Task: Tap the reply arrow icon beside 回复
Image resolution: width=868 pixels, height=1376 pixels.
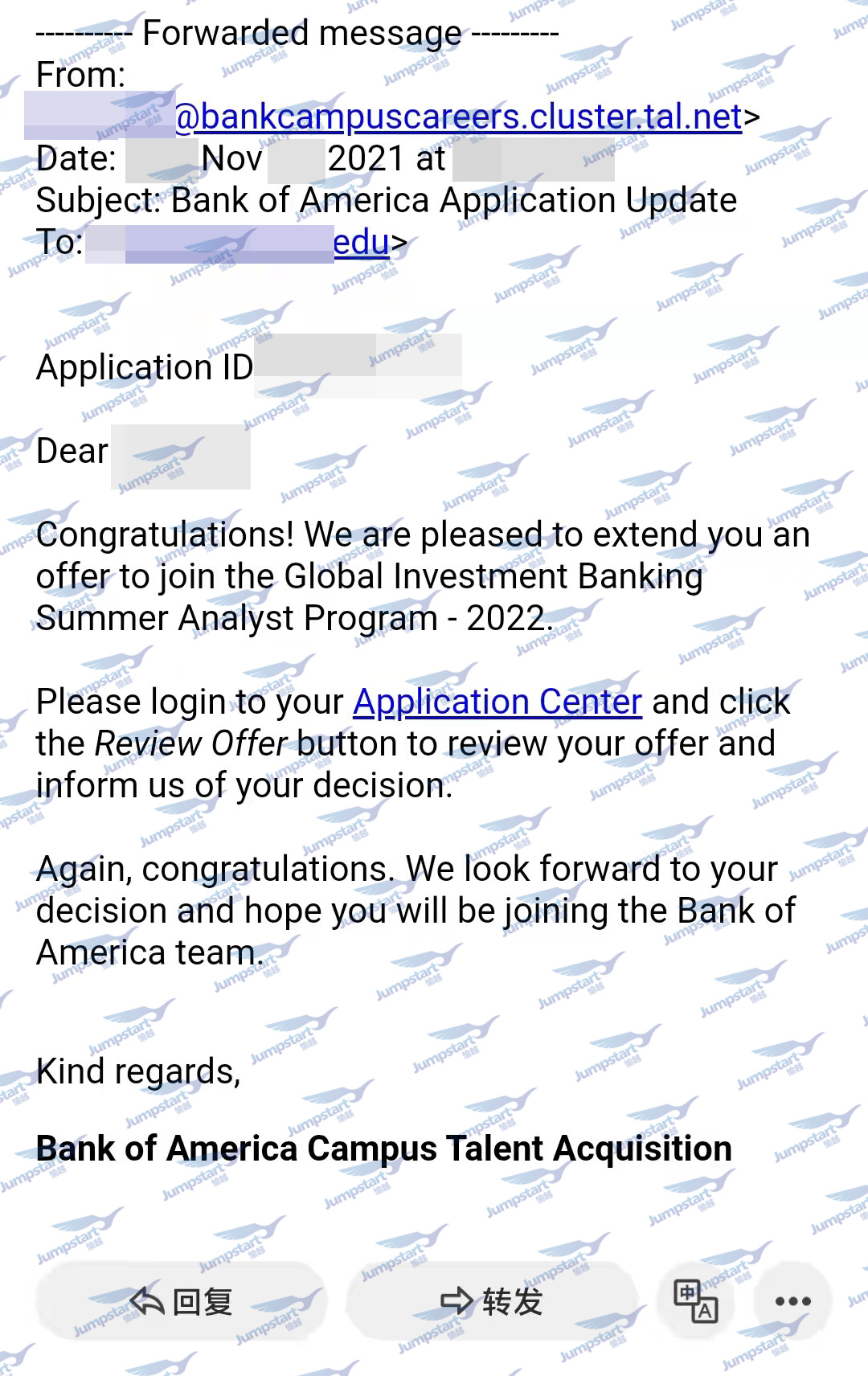Action: coord(147,1300)
